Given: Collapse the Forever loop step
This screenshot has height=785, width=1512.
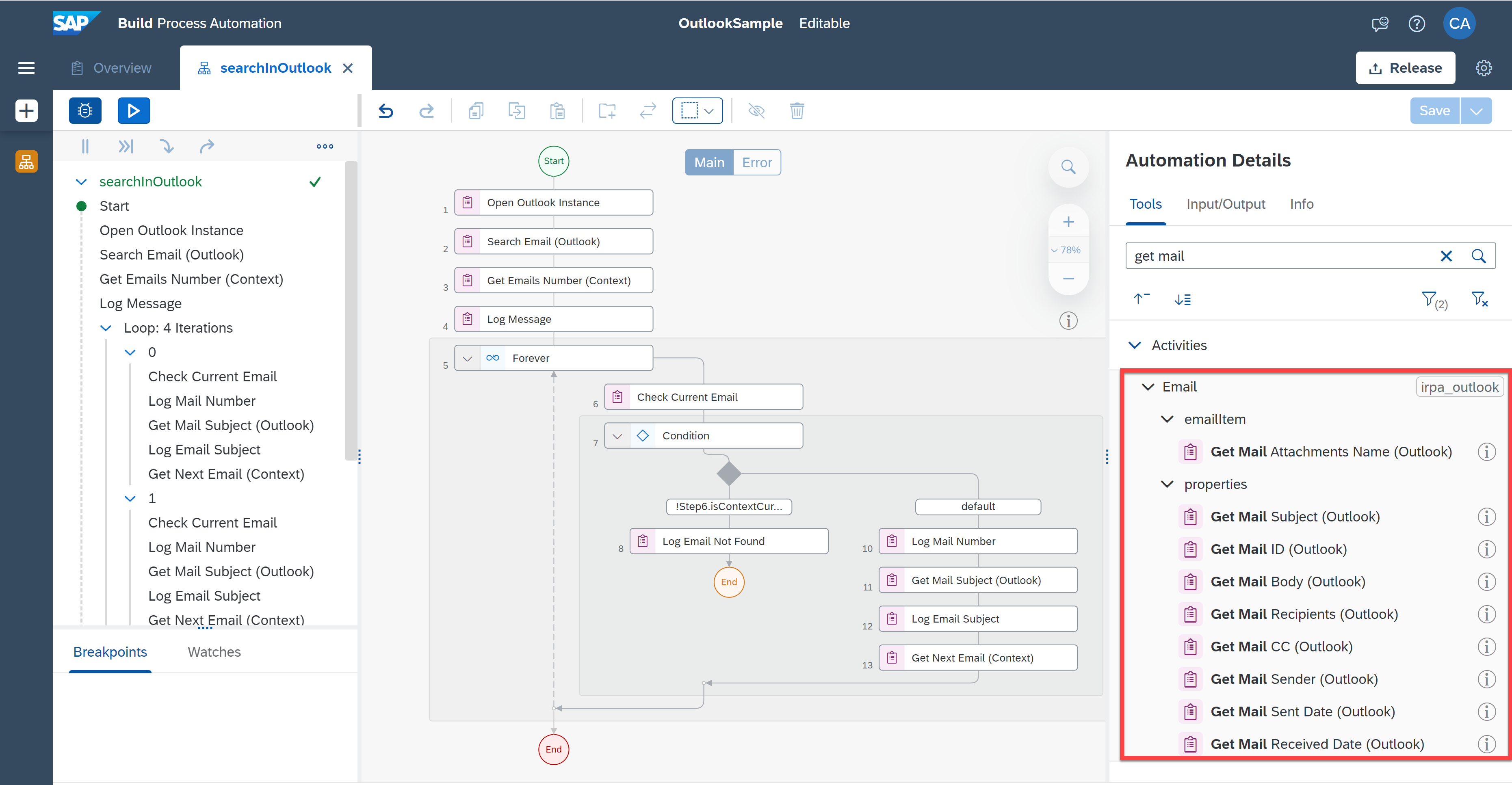Looking at the screenshot, I should [x=467, y=358].
